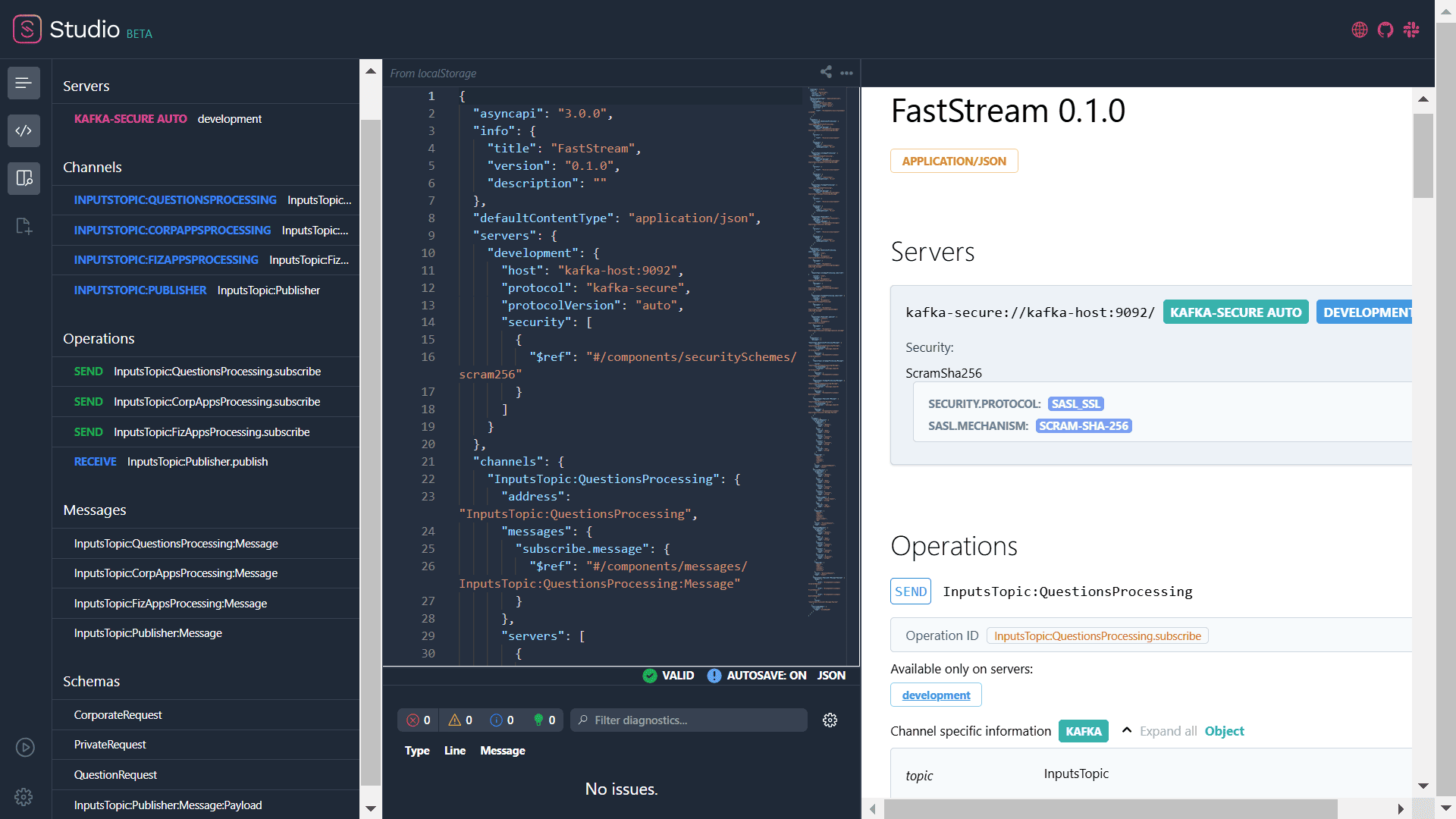Go to Channels section in navigation
Image resolution: width=1456 pixels, height=819 pixels.
(93, 167)
